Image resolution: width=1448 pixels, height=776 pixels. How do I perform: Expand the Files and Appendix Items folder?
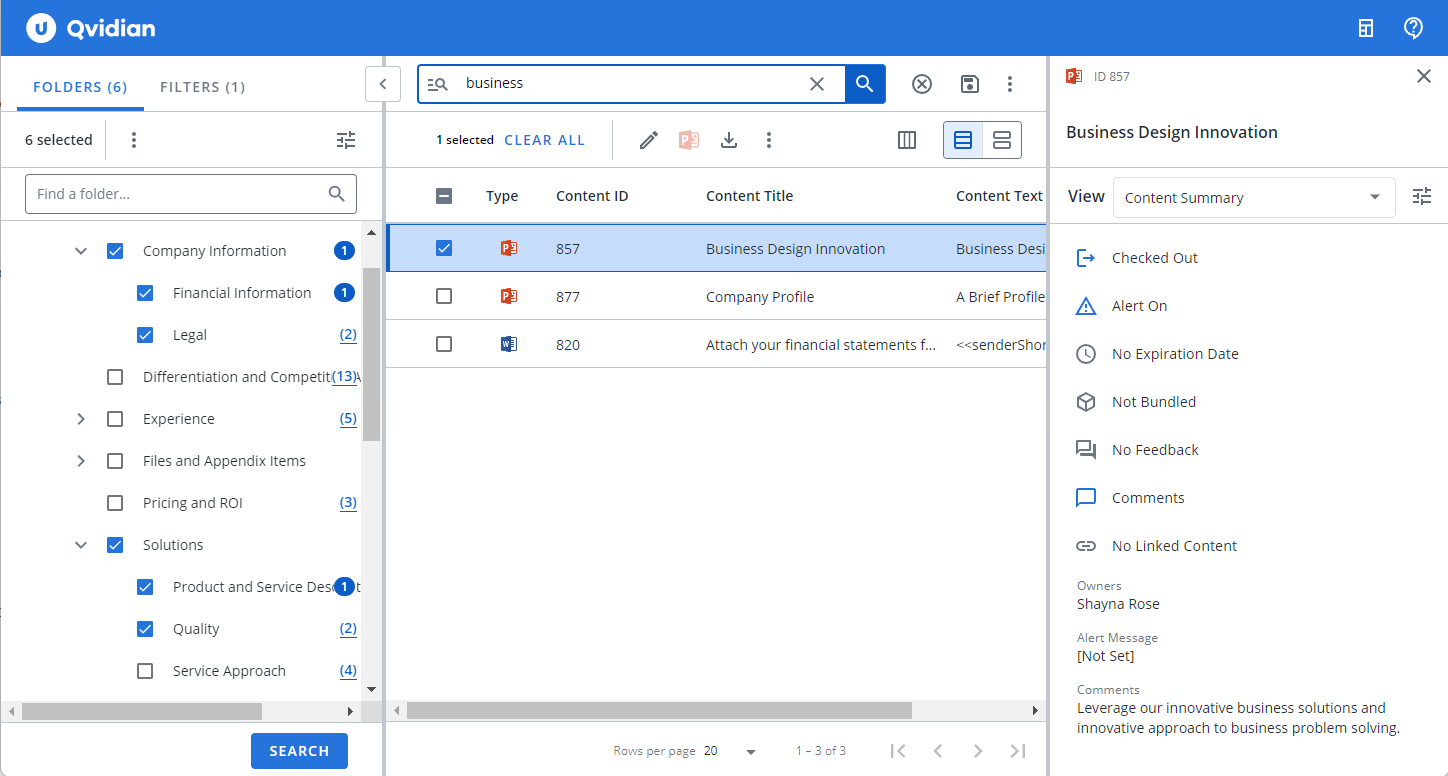point(81,461)
